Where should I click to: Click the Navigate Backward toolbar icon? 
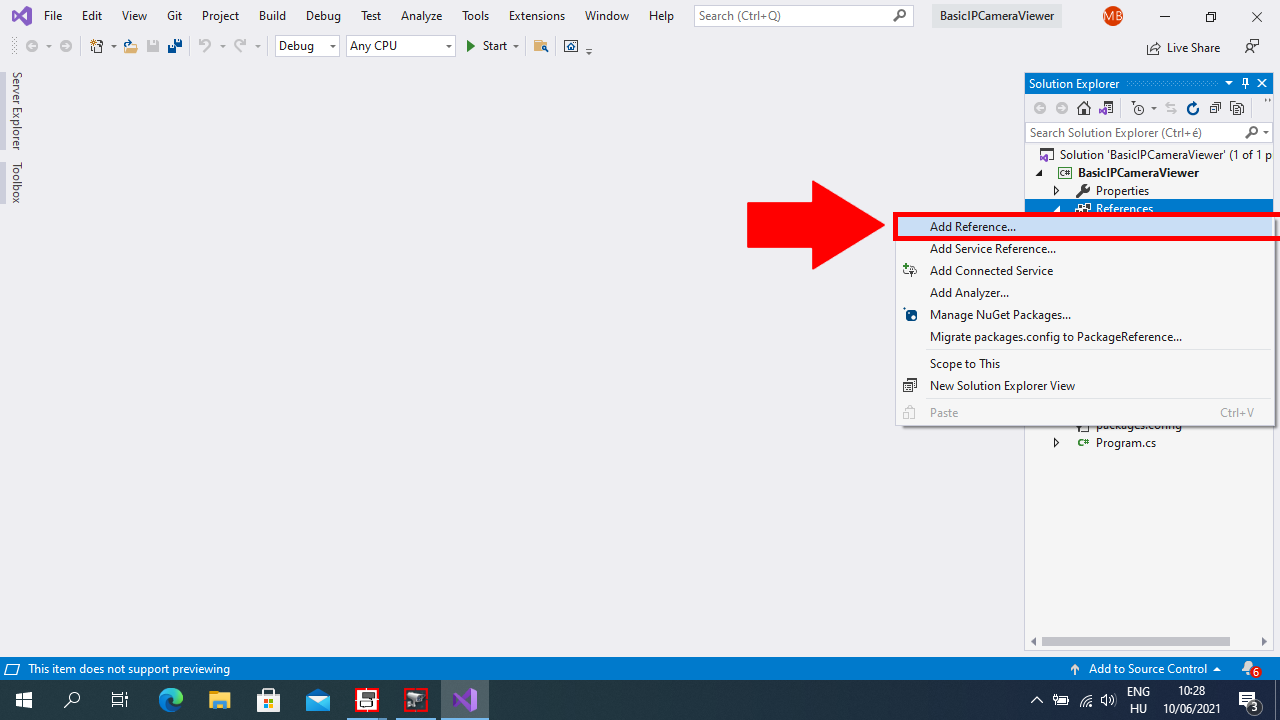pos(32,46)
